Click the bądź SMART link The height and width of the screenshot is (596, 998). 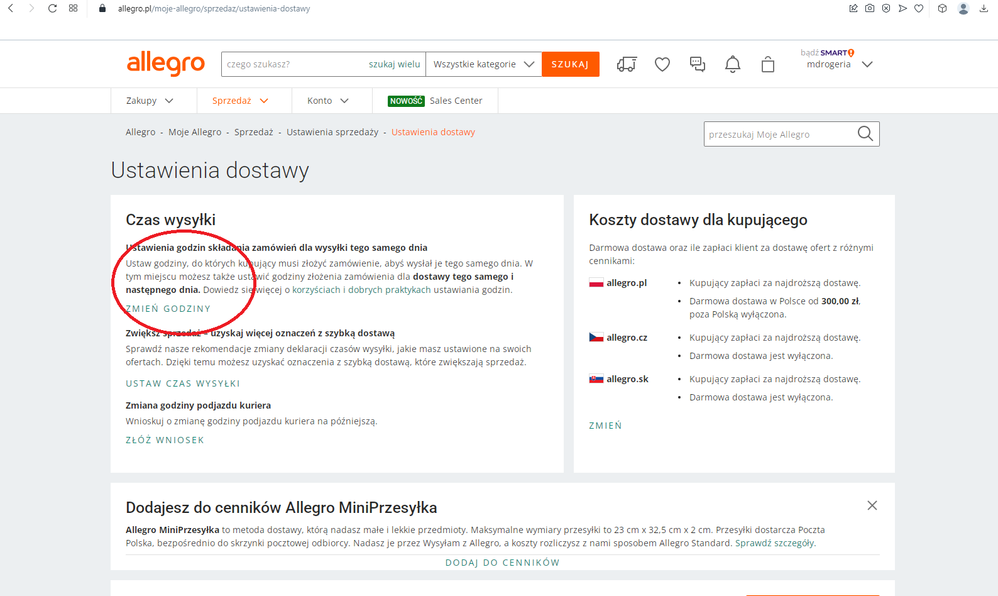pyautogui.click(x=827, y=53)
